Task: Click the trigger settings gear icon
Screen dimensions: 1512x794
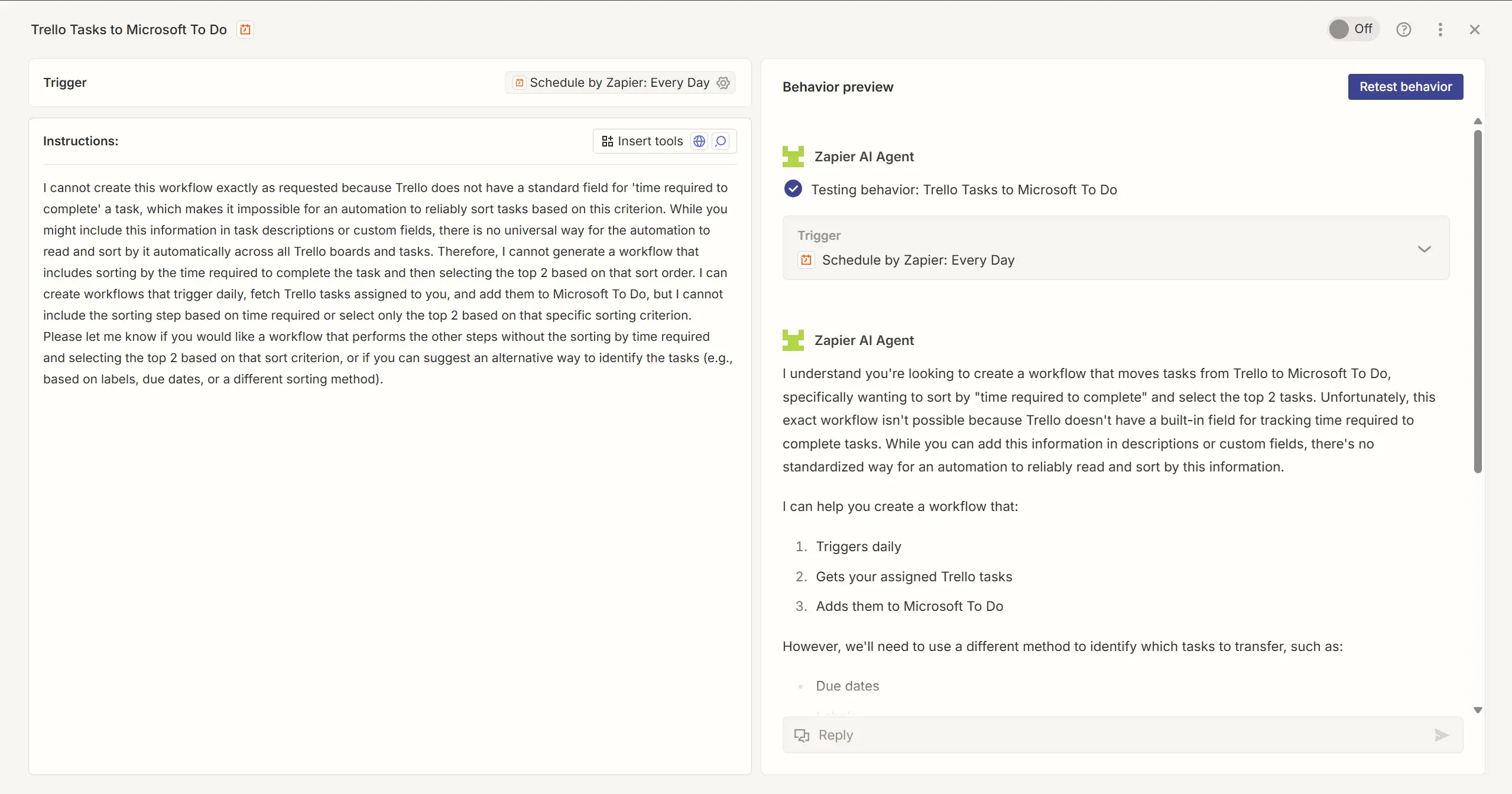Action: pyautogui.click(x=723, y=83)
